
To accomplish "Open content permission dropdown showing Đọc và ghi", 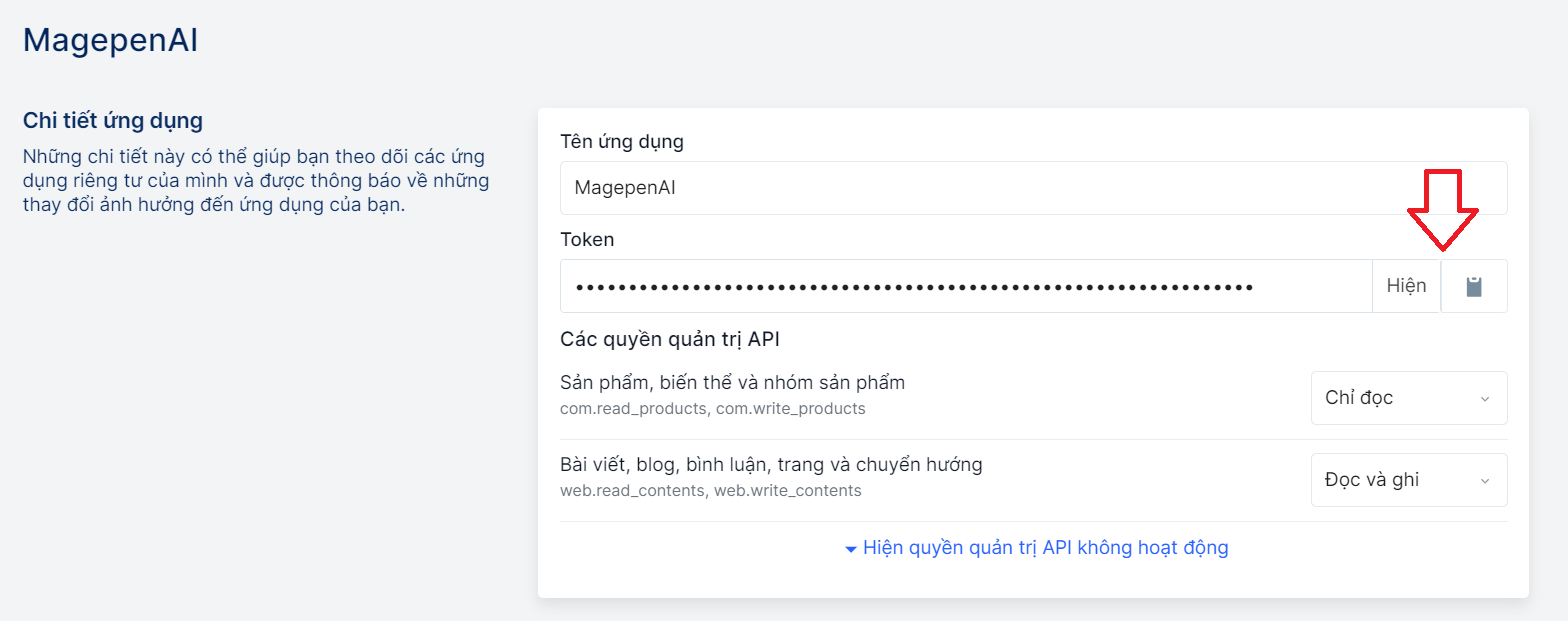I will 1409,480.
